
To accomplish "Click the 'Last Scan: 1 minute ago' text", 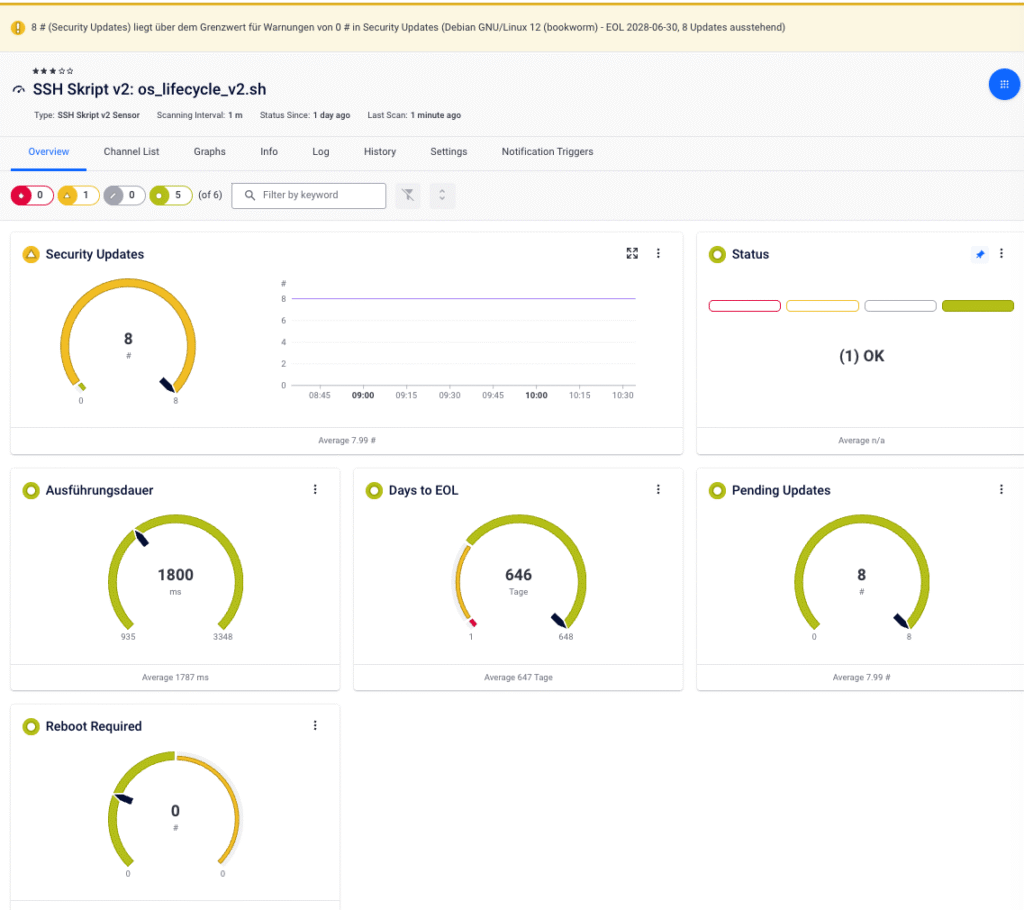I will [x=414, y=115].
